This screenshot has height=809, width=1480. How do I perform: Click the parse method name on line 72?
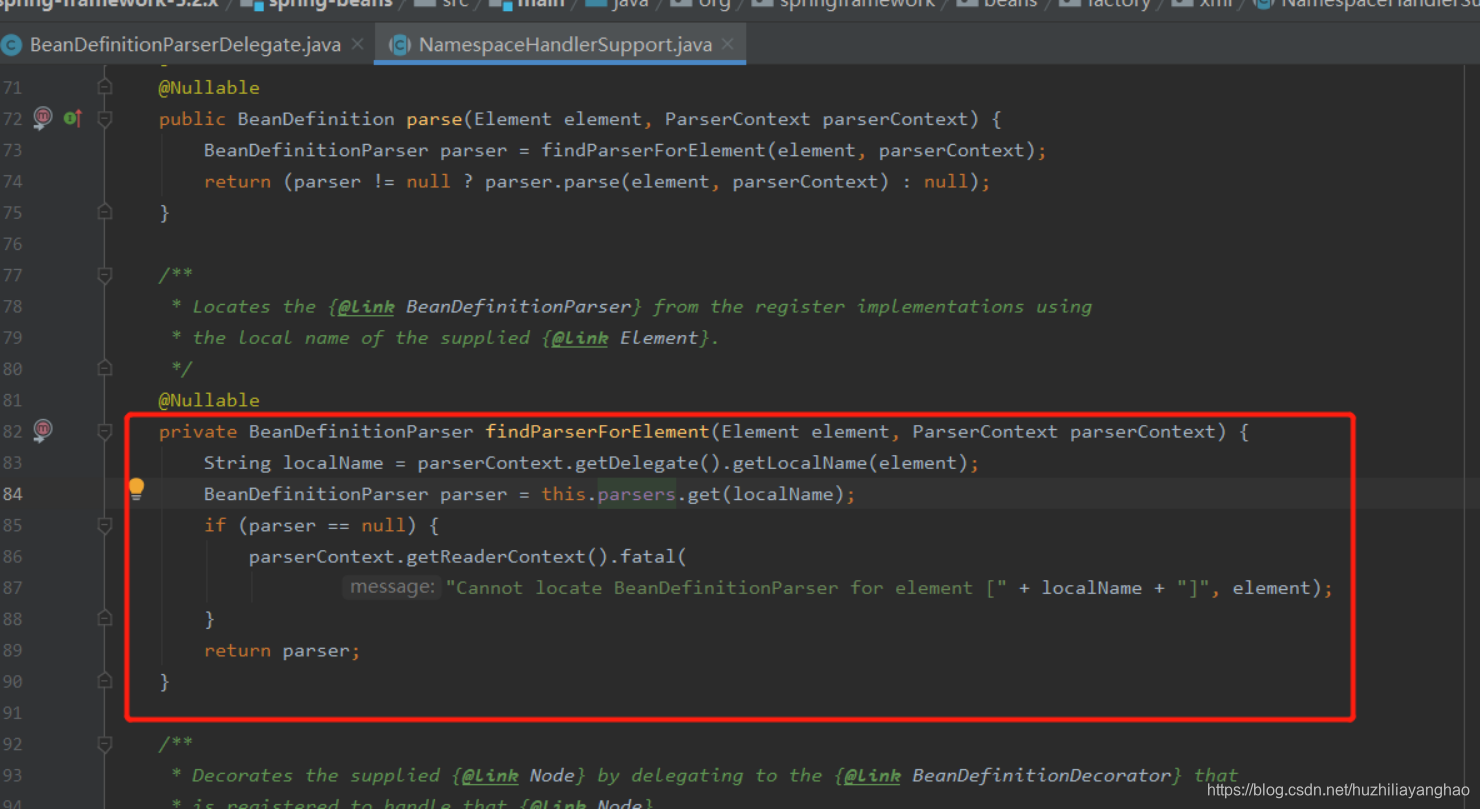[434, 119]
